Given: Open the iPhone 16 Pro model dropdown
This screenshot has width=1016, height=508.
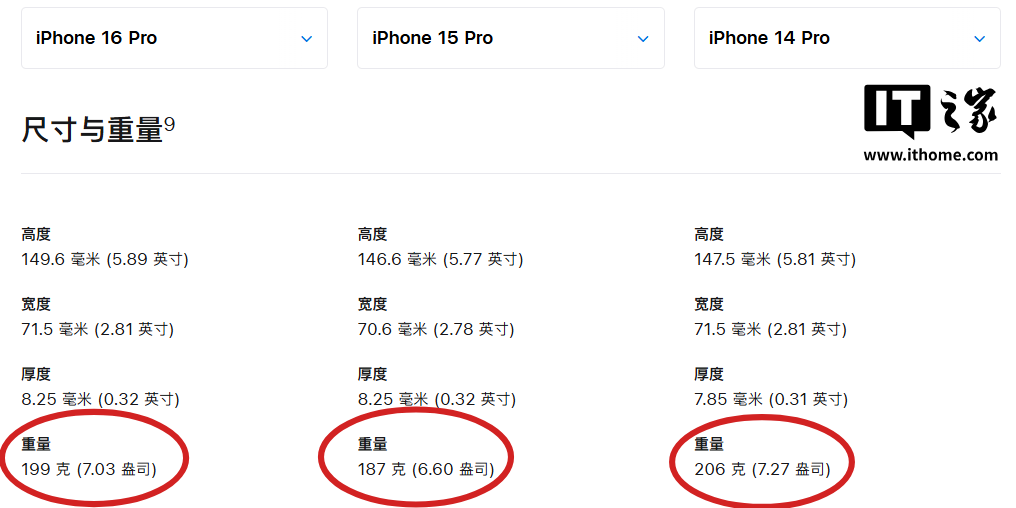Looking at the screenshot, I should coord(174,39).
